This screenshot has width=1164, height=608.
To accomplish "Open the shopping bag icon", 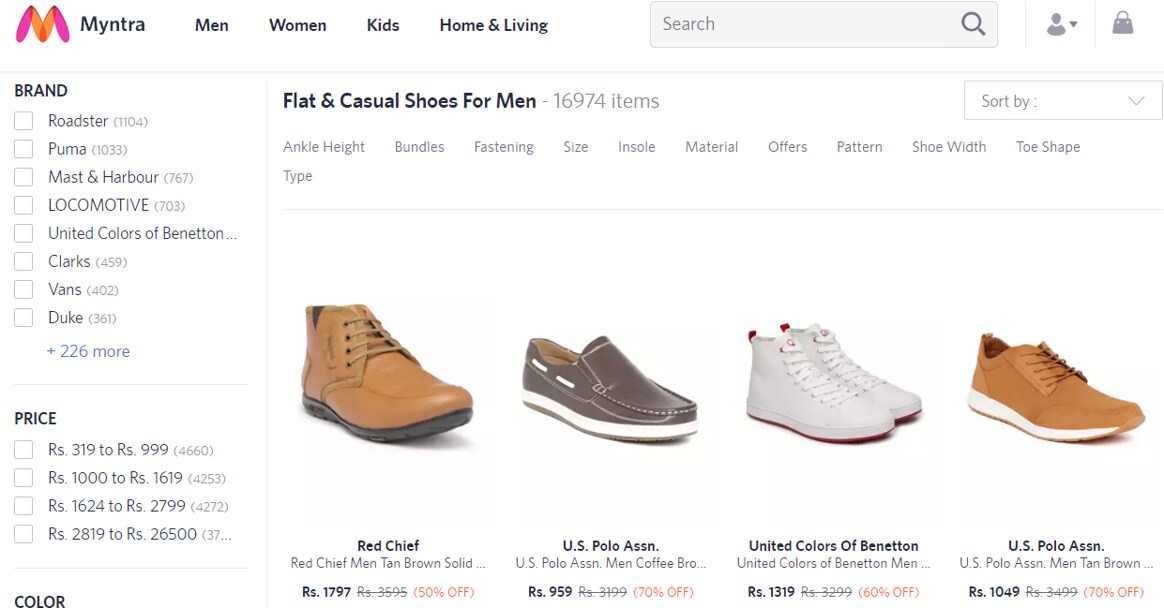I will click(x=1123, y=24).
